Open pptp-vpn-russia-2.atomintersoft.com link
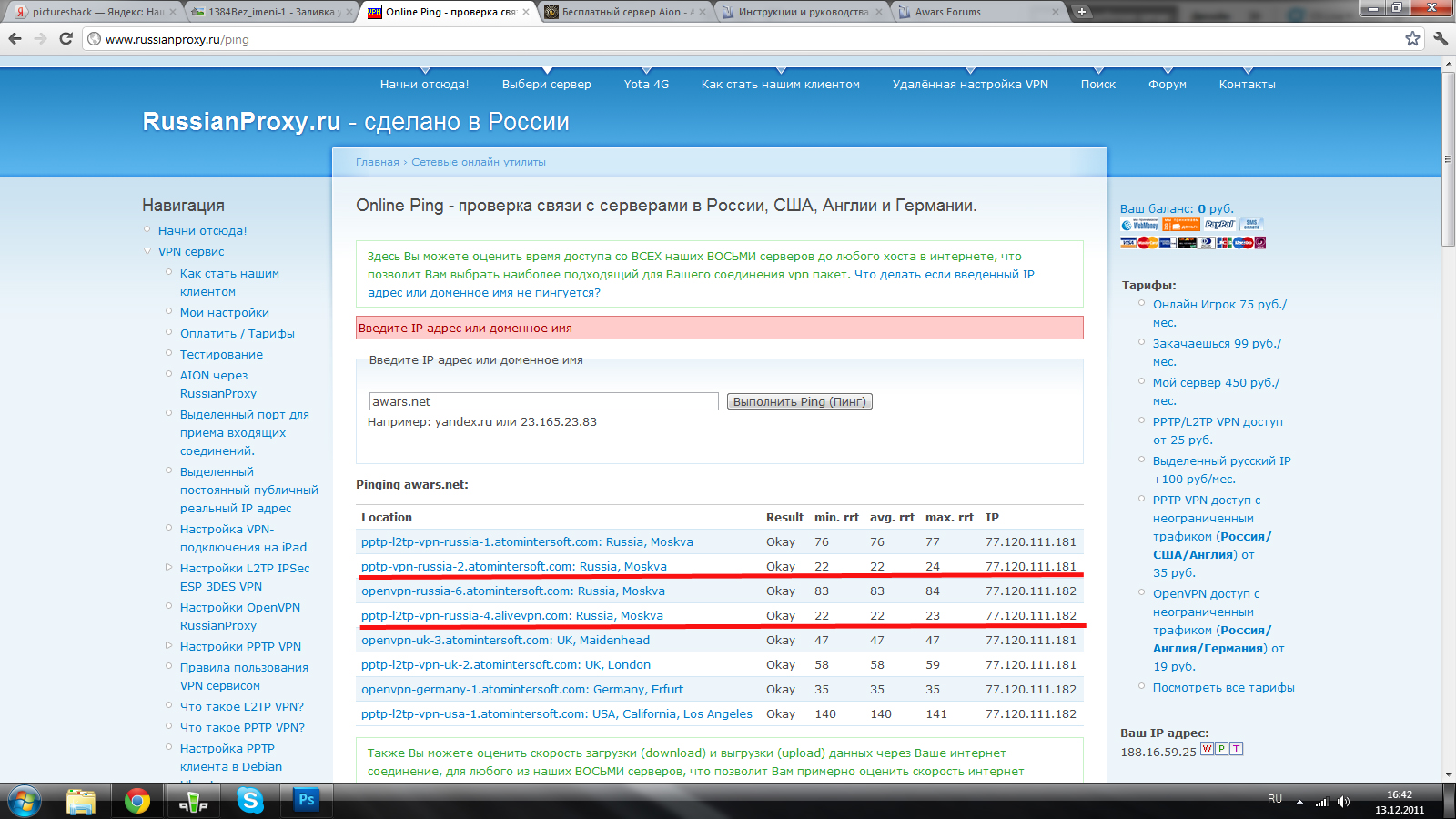Image resolution: width=1456 pixels, height=819 pixels. (514, 566)
